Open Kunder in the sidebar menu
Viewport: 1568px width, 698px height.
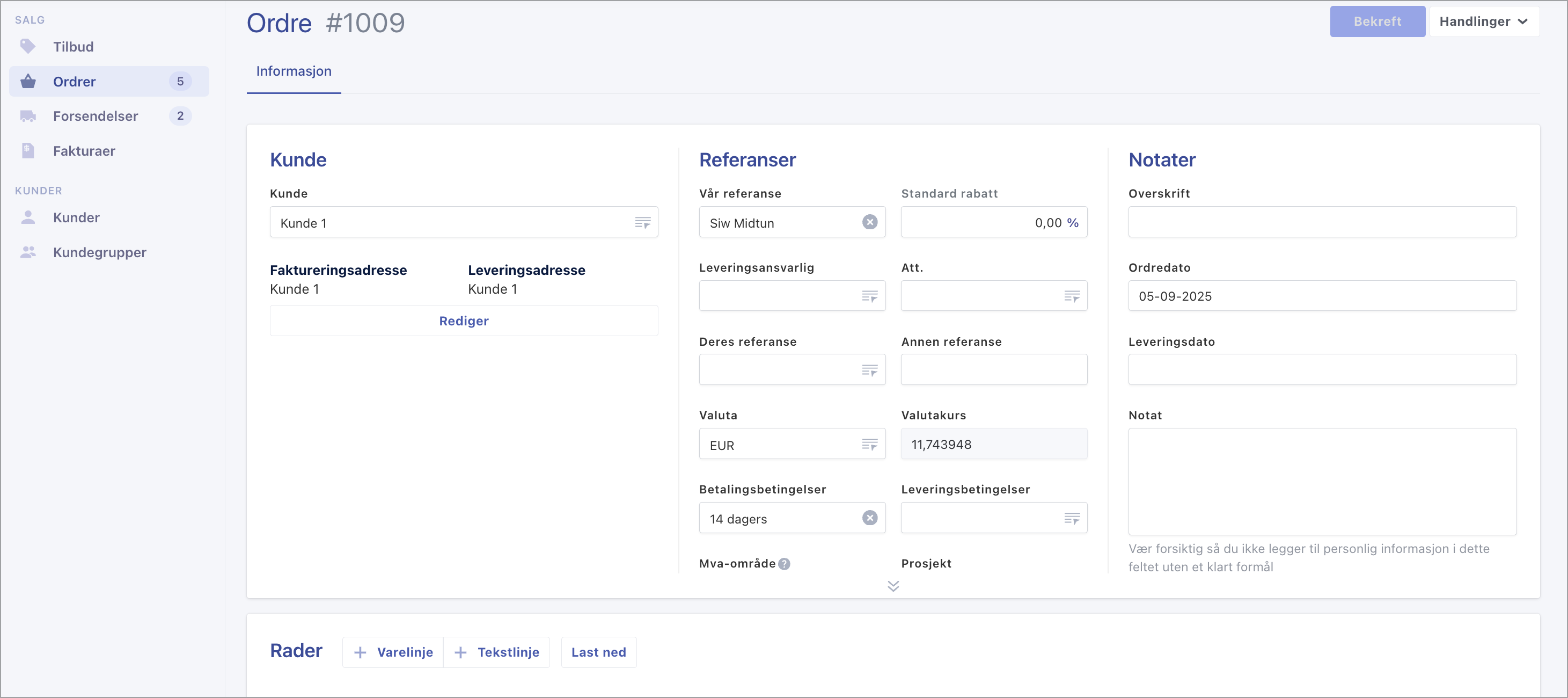[76, 217]
